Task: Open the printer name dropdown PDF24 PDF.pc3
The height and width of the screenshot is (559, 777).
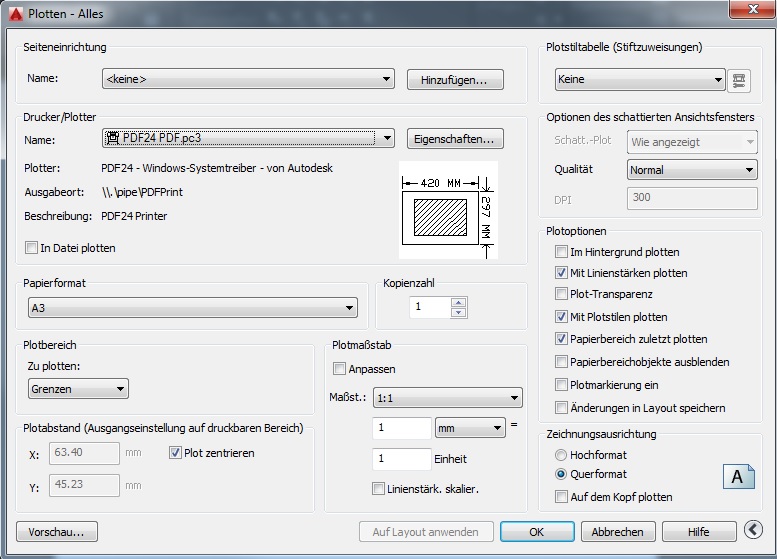Action: click(248, 138)
